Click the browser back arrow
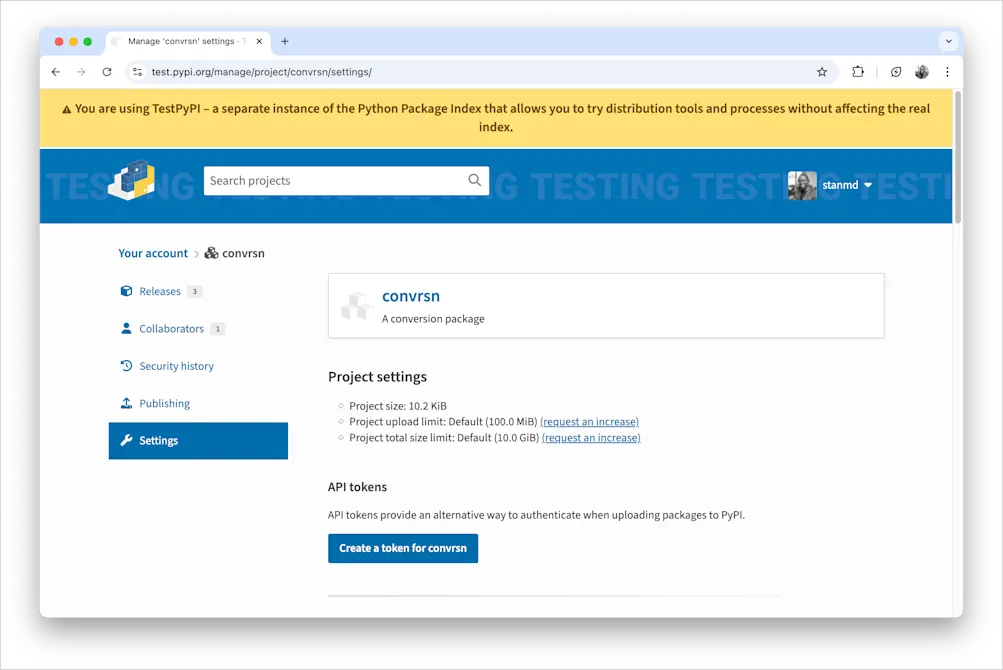This screenshot has height=670, width=1003. [x=56, y=72]
